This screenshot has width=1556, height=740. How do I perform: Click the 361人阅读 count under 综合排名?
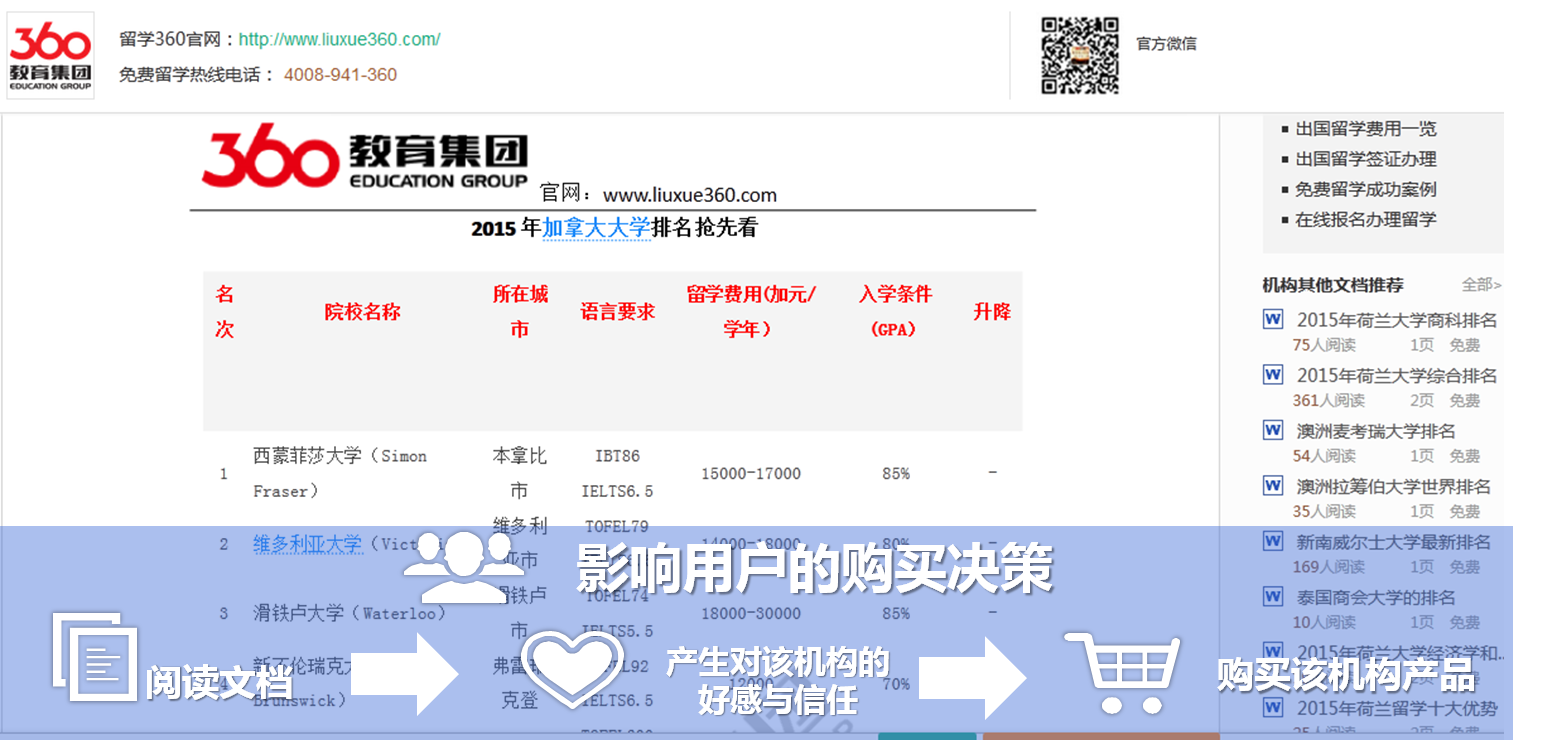1328,401
